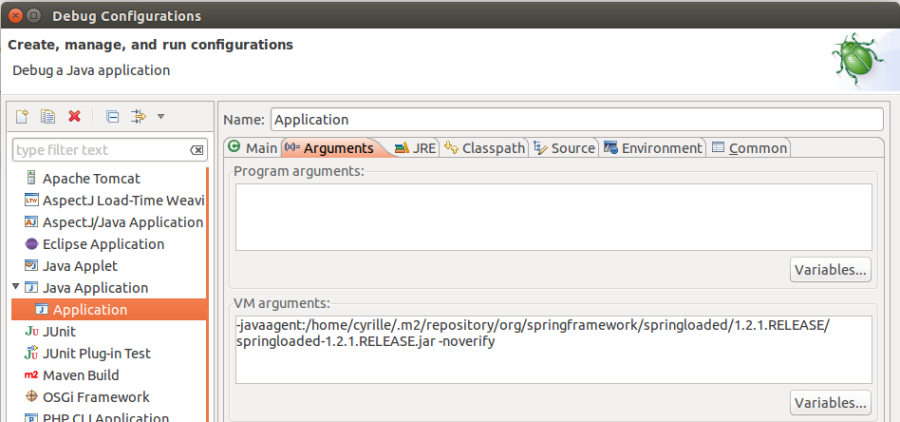Screen dimensions: 900x422
Task: Click the AspectJ Load-Time Weaving icon
Action: (31, 200)
